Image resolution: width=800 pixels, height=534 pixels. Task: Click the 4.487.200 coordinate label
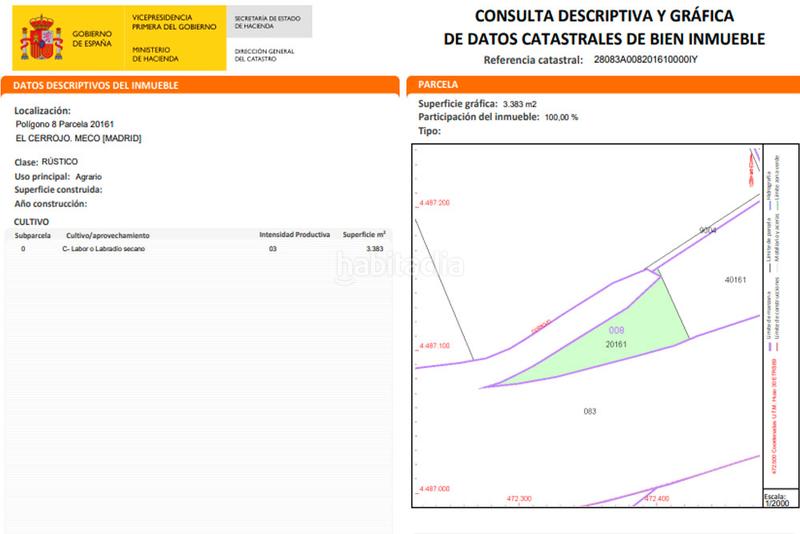(433, 203)
